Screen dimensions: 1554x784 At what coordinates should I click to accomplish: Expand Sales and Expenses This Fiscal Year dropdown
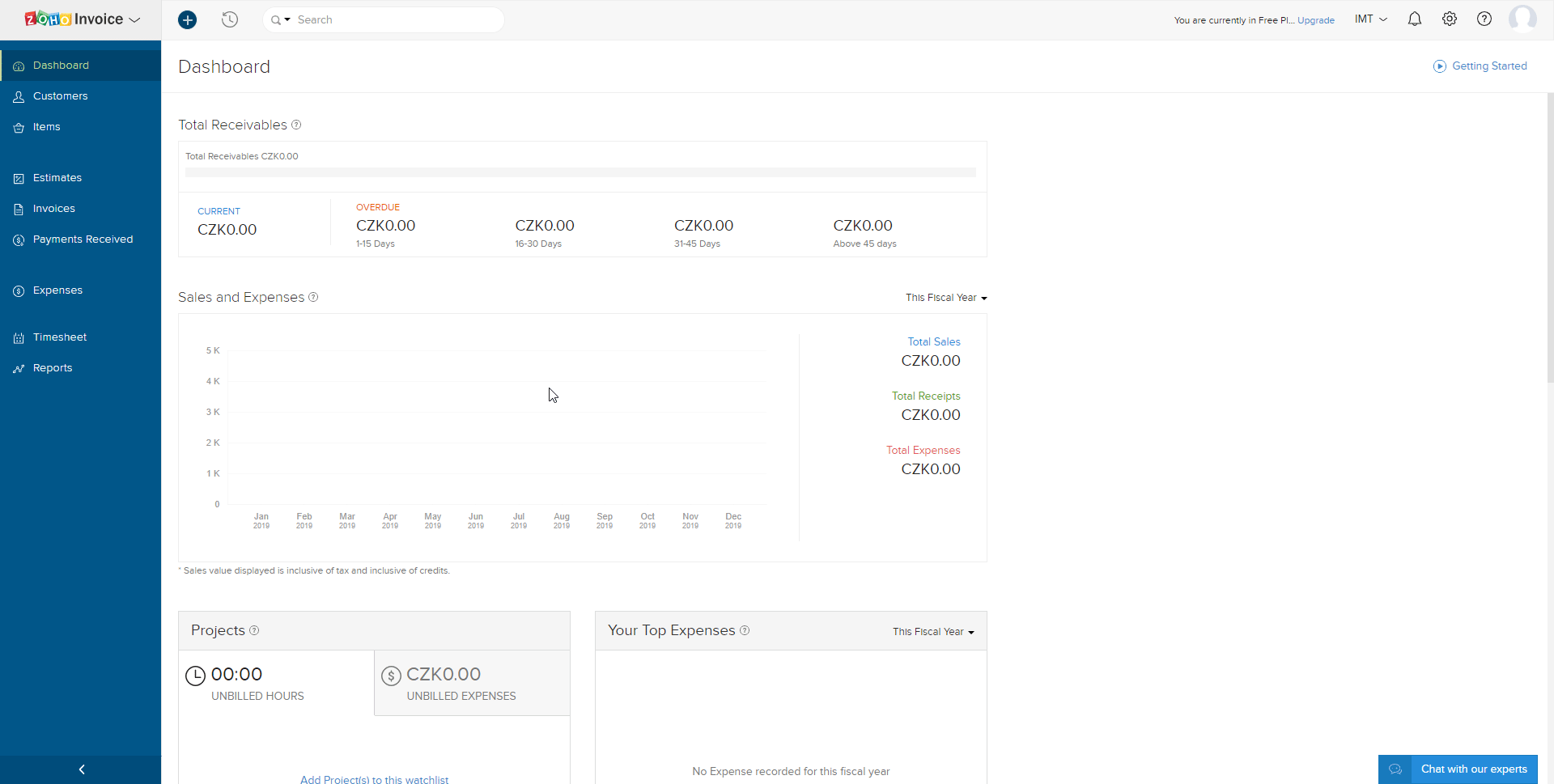(x=946, y=298)
